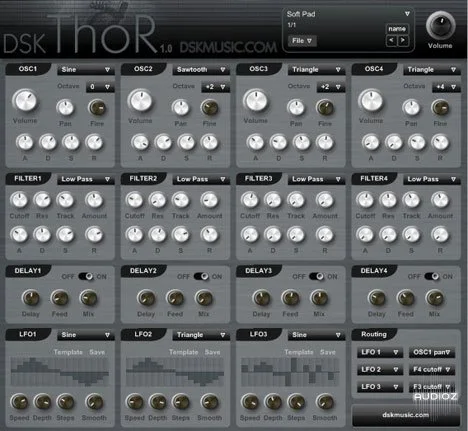Viewport: 468px width, 431px height.
Task: Go to the next preset arrow
Action: pos(403,41)
